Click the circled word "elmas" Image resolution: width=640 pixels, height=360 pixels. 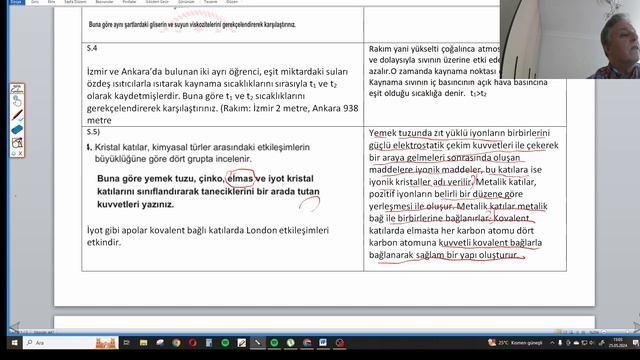(240, 179)
